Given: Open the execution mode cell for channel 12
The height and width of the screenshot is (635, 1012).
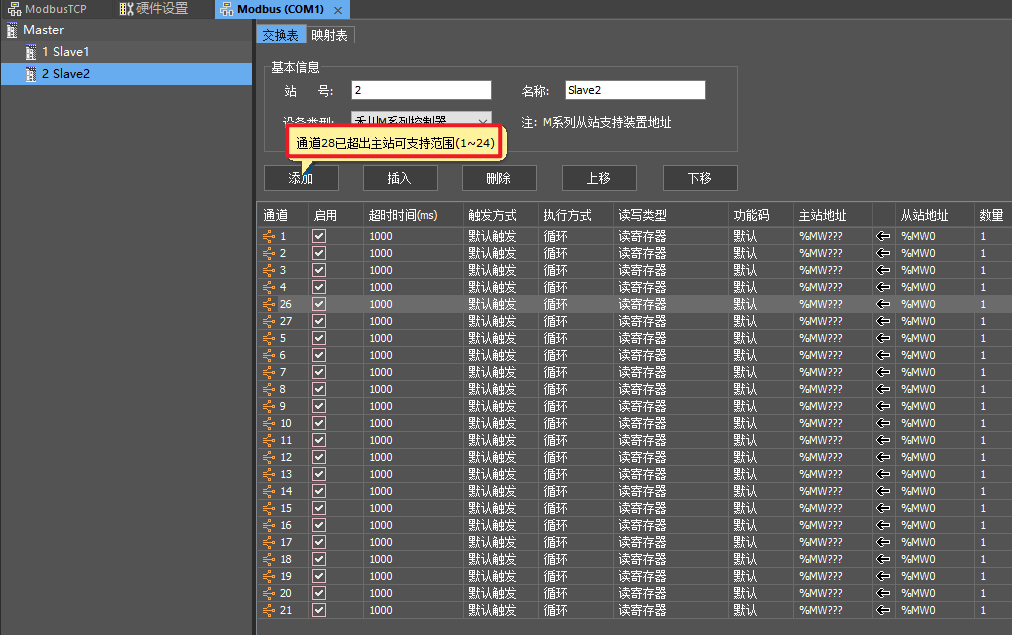Looking at the screenshot, I should point(574,457).
